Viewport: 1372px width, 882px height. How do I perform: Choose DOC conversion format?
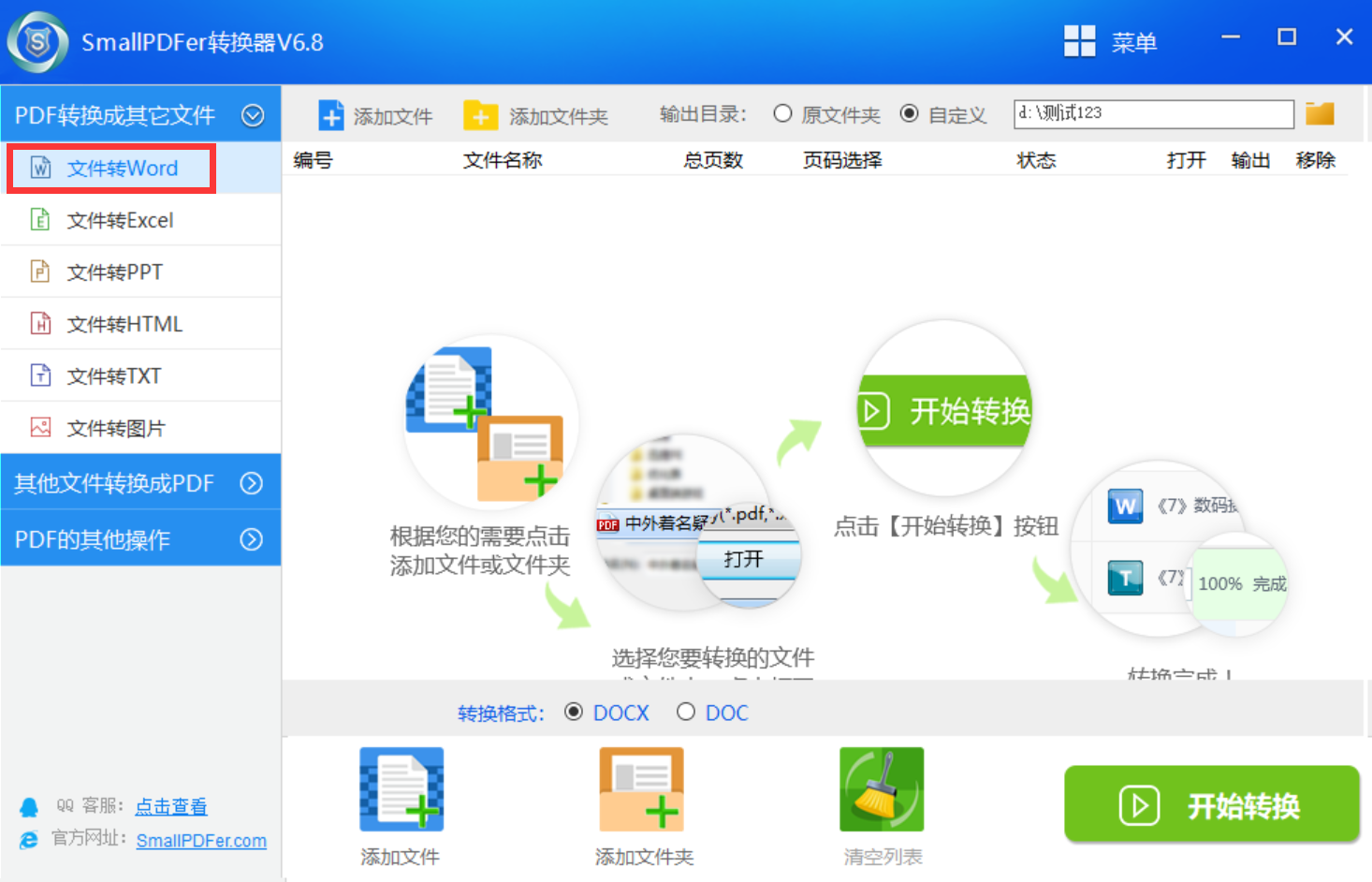click(x=686, y=713)
